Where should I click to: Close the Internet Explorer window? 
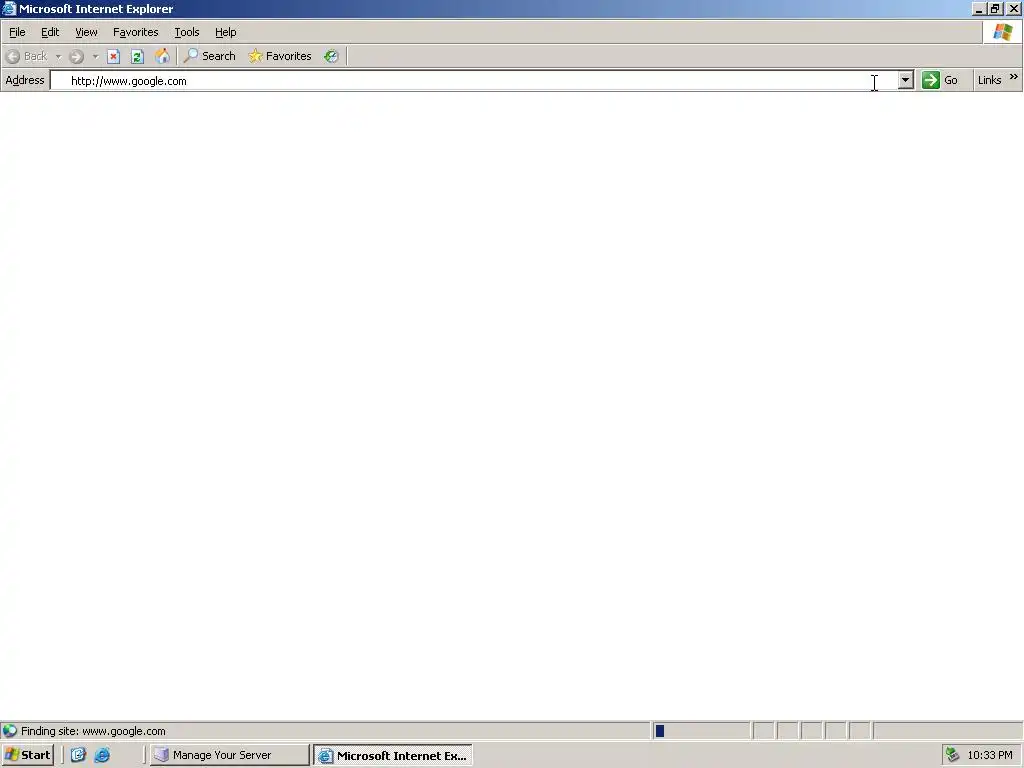(1014, 9)
